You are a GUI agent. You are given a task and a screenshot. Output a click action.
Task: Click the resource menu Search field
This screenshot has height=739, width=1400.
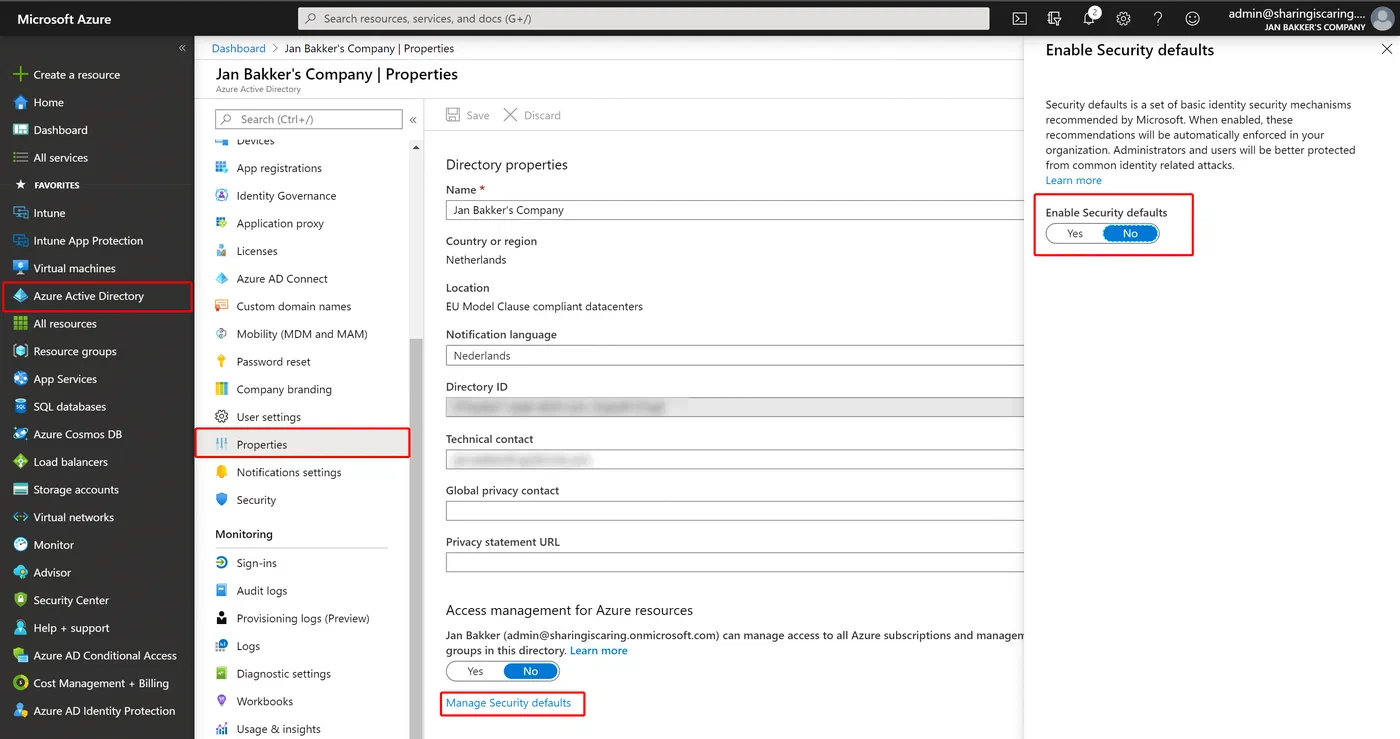309,119
